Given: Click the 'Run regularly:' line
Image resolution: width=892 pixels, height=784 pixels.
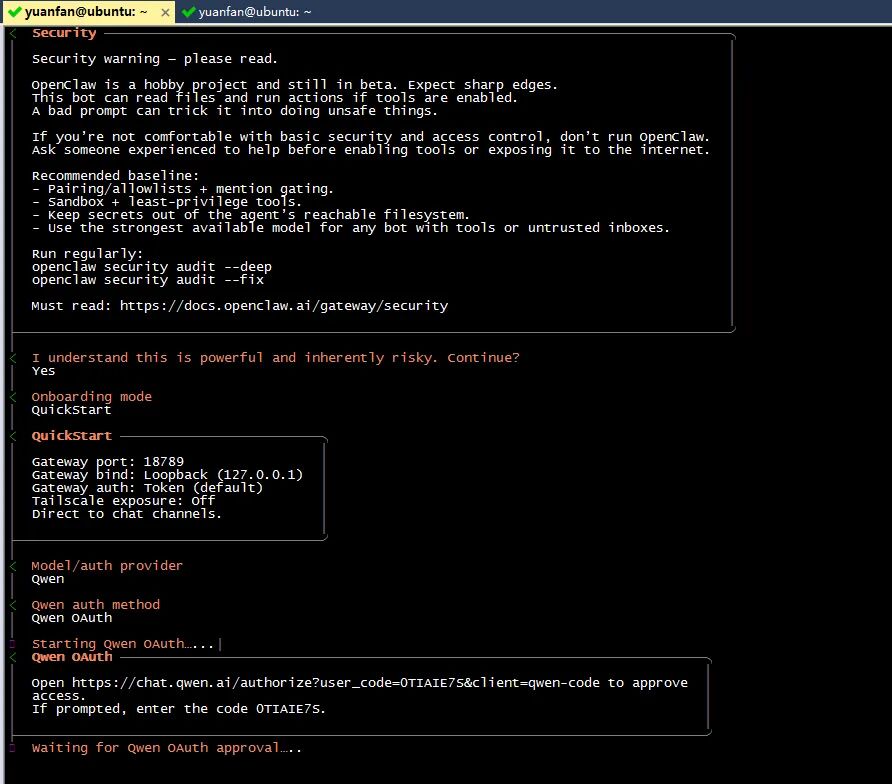Looking at the screenshot, I should [87, 254].
